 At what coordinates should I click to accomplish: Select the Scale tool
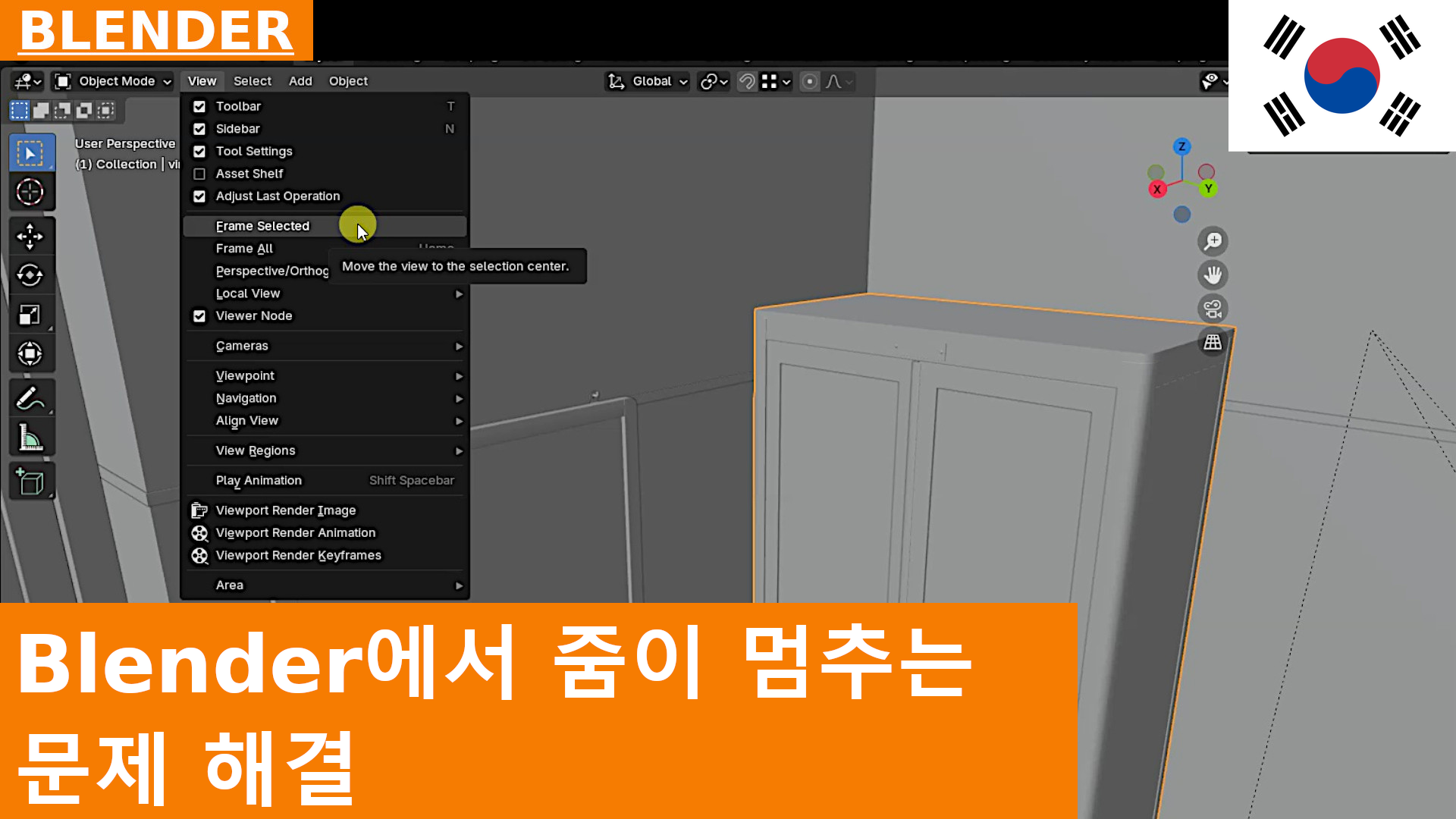[x=31, y=314]
